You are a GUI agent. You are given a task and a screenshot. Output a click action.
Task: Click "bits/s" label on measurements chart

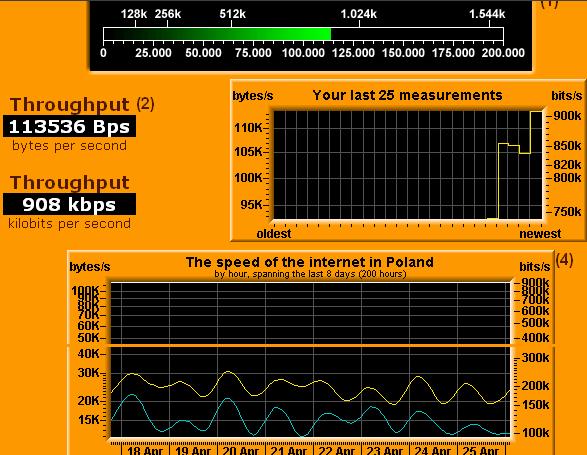click(566, 96)
